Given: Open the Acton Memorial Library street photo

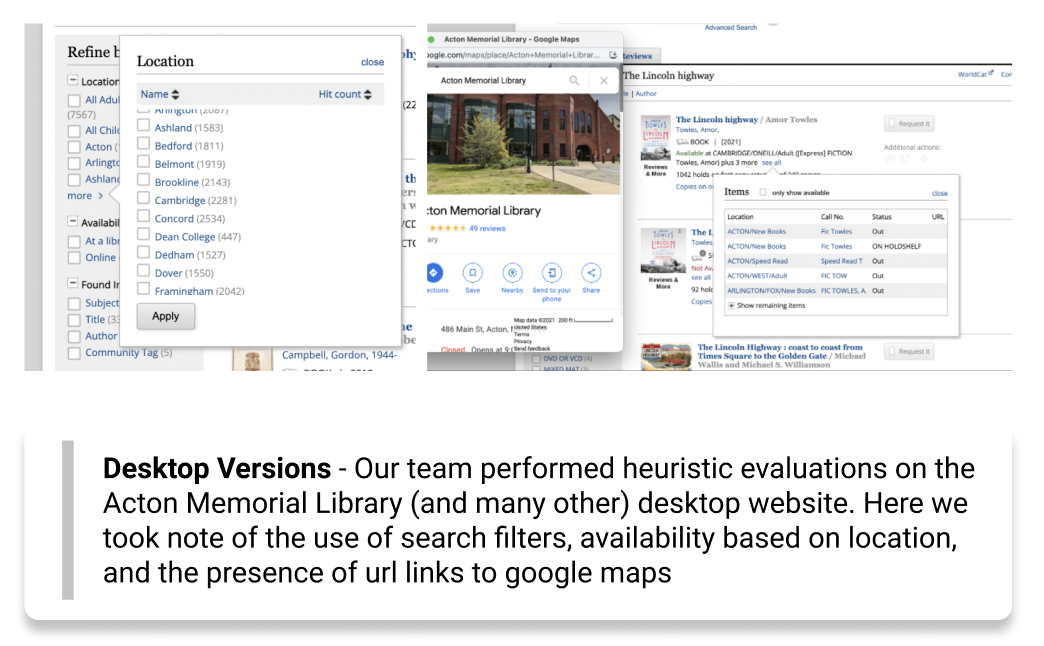Looking at the screenshot, I should (523, 145).
